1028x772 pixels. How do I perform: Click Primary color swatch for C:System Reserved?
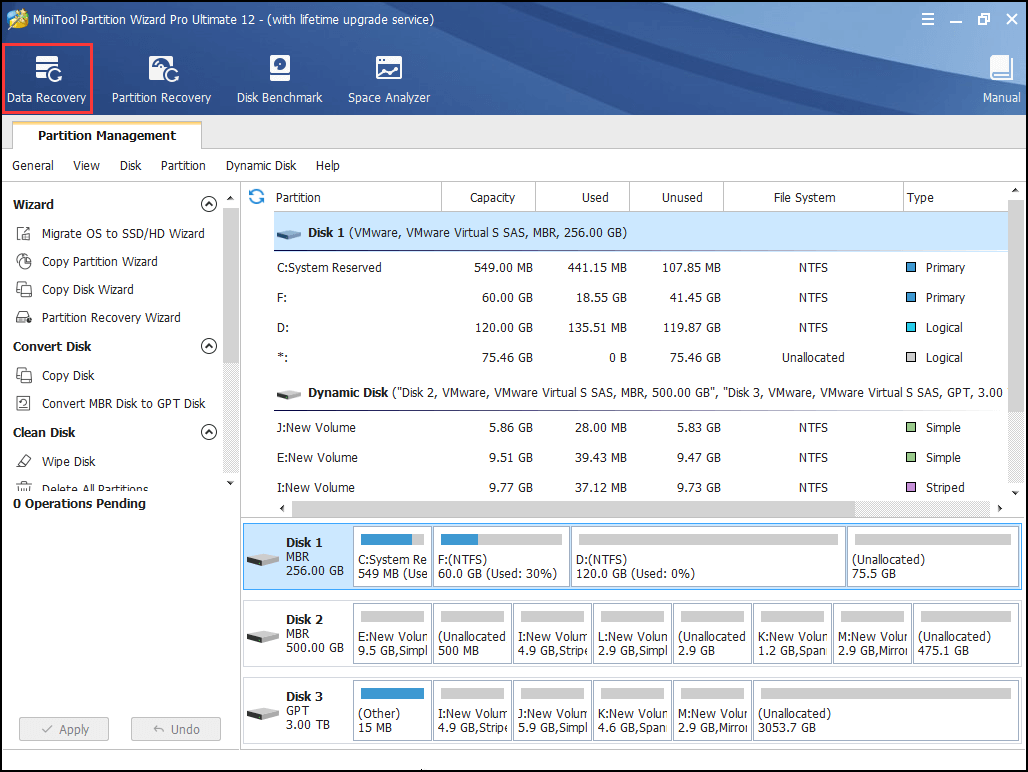point(911,267)
